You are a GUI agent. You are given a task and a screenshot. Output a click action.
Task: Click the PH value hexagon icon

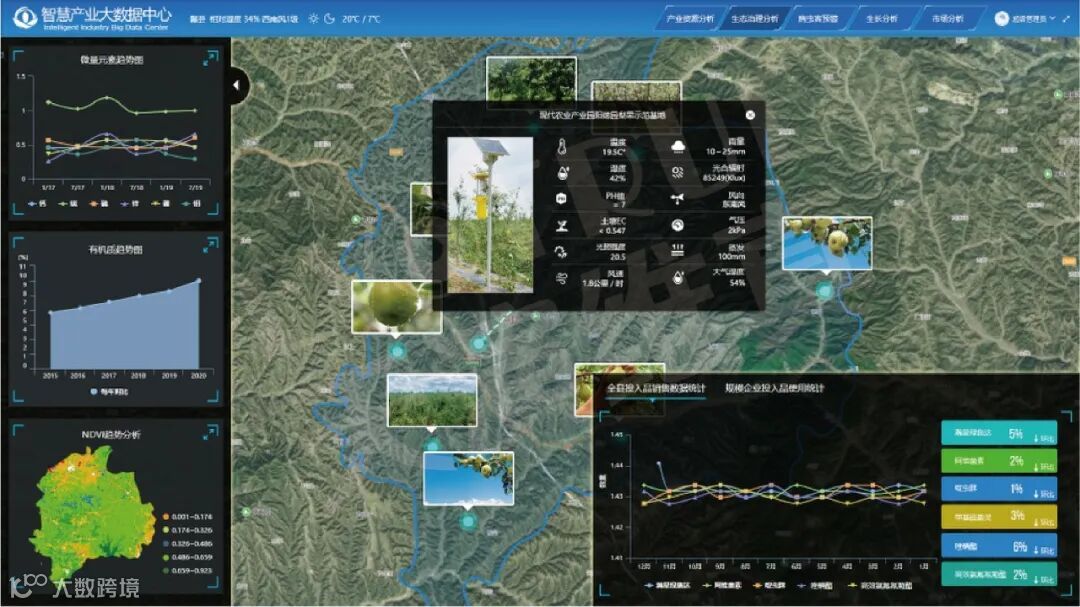coord(561,199)
